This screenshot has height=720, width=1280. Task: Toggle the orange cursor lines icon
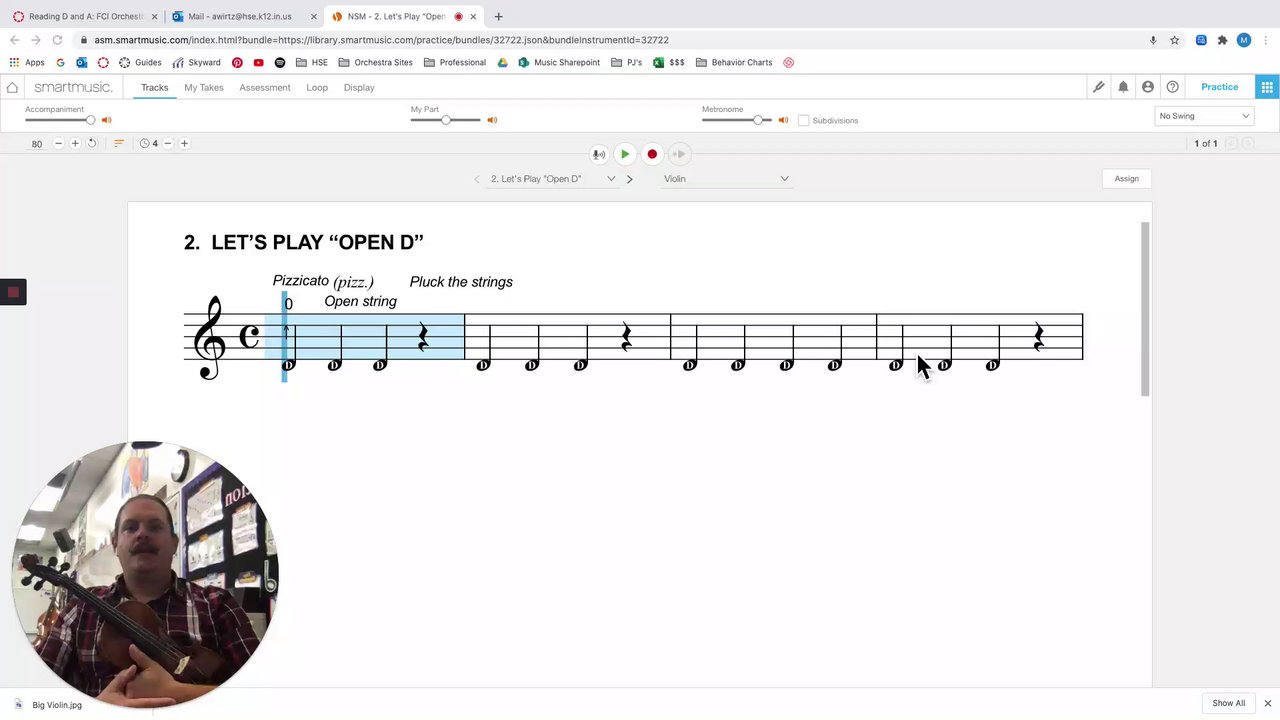[x=119, y=144]
